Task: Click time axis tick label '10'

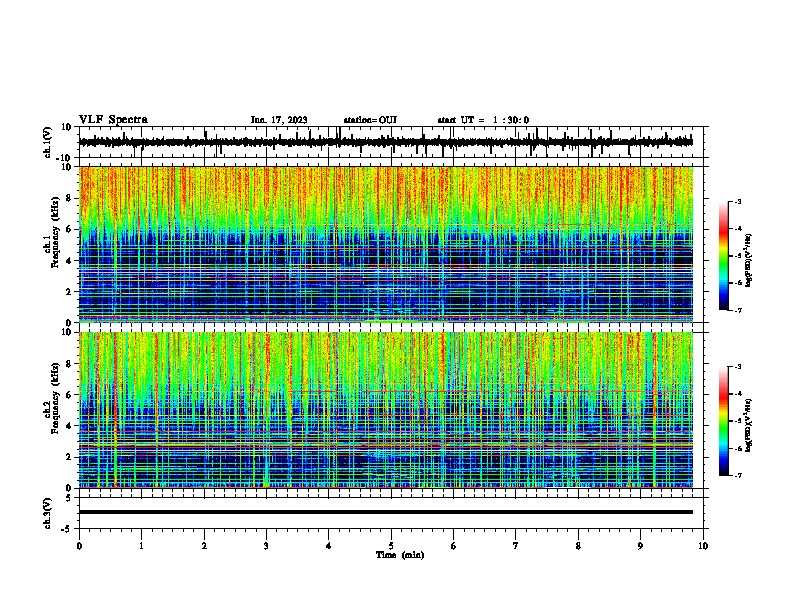Action: pos(703,546)
